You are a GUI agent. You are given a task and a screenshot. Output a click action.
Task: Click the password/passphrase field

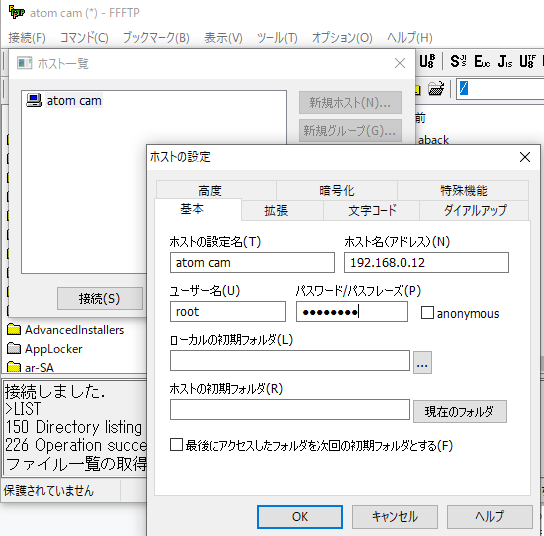[x=352, y=312]
